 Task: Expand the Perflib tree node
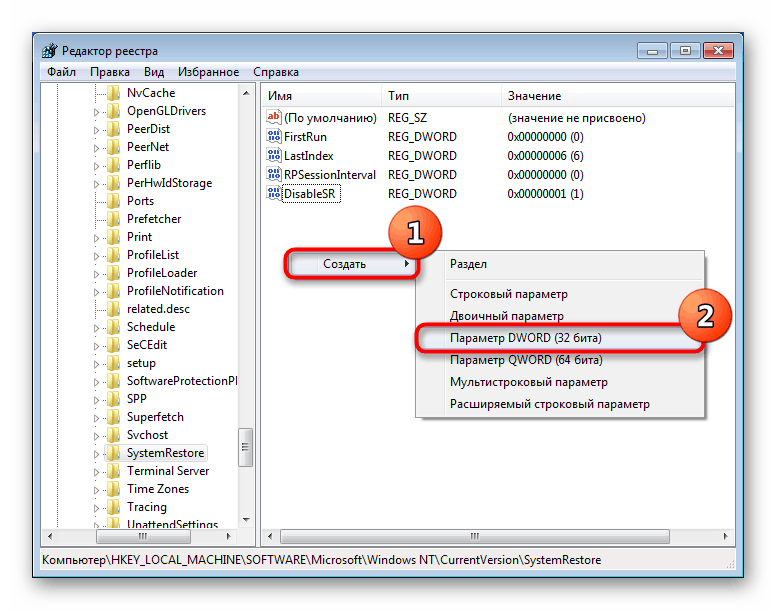coord(97,166)
